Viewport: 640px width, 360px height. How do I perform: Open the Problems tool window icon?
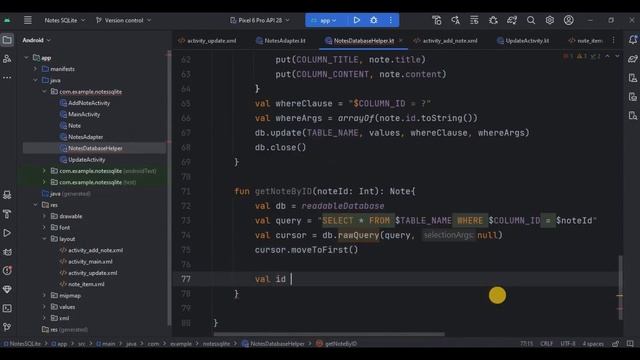coord(7,271)
